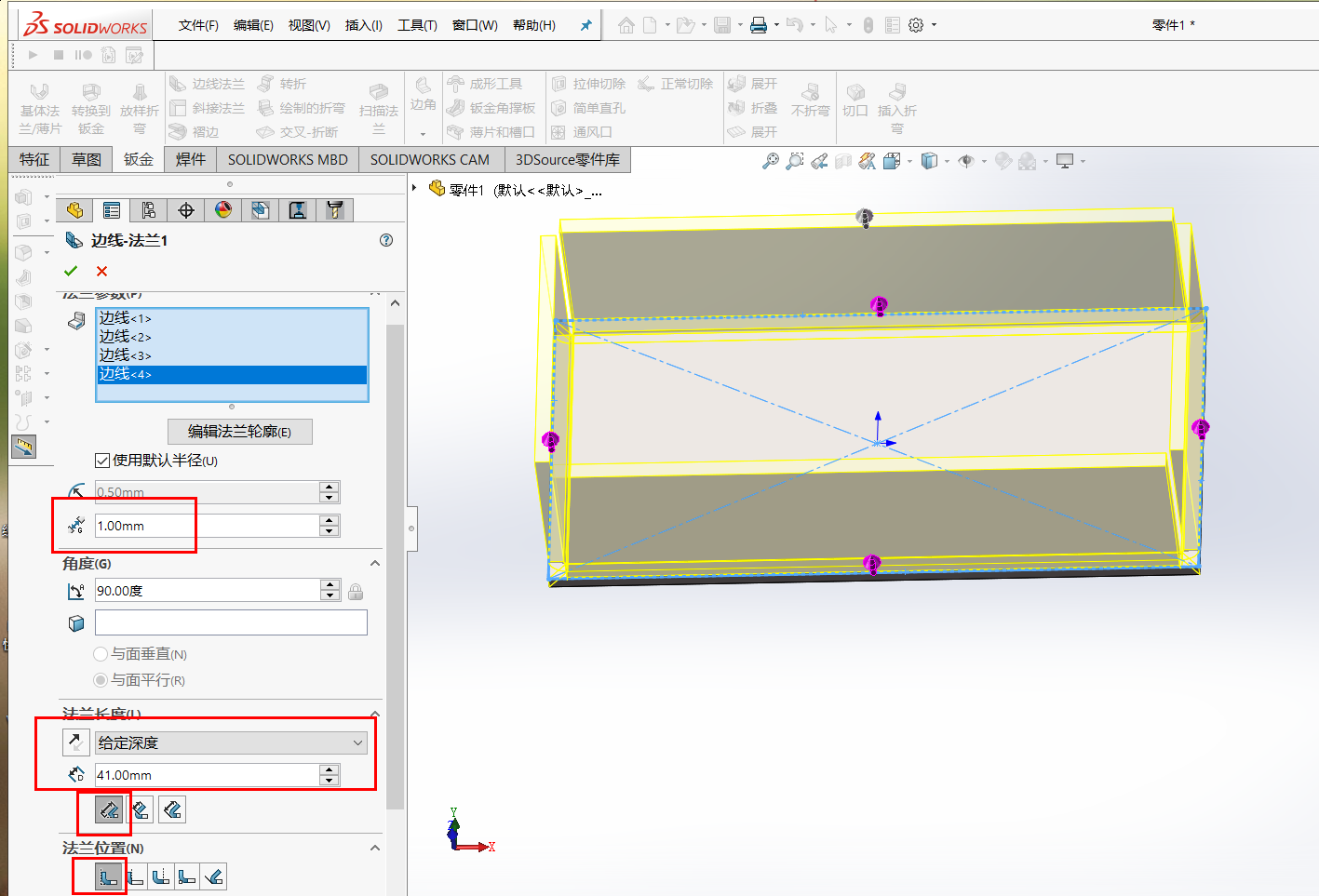Open the DimXpertManager crosshair tab
Viewport: 1319px width, 896px height.
click(186, 210)
